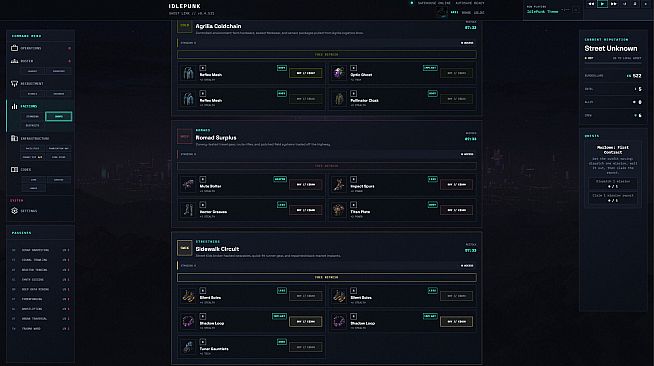Open the Codex book icon
The image size is (654, 366).
pos(14,169)
